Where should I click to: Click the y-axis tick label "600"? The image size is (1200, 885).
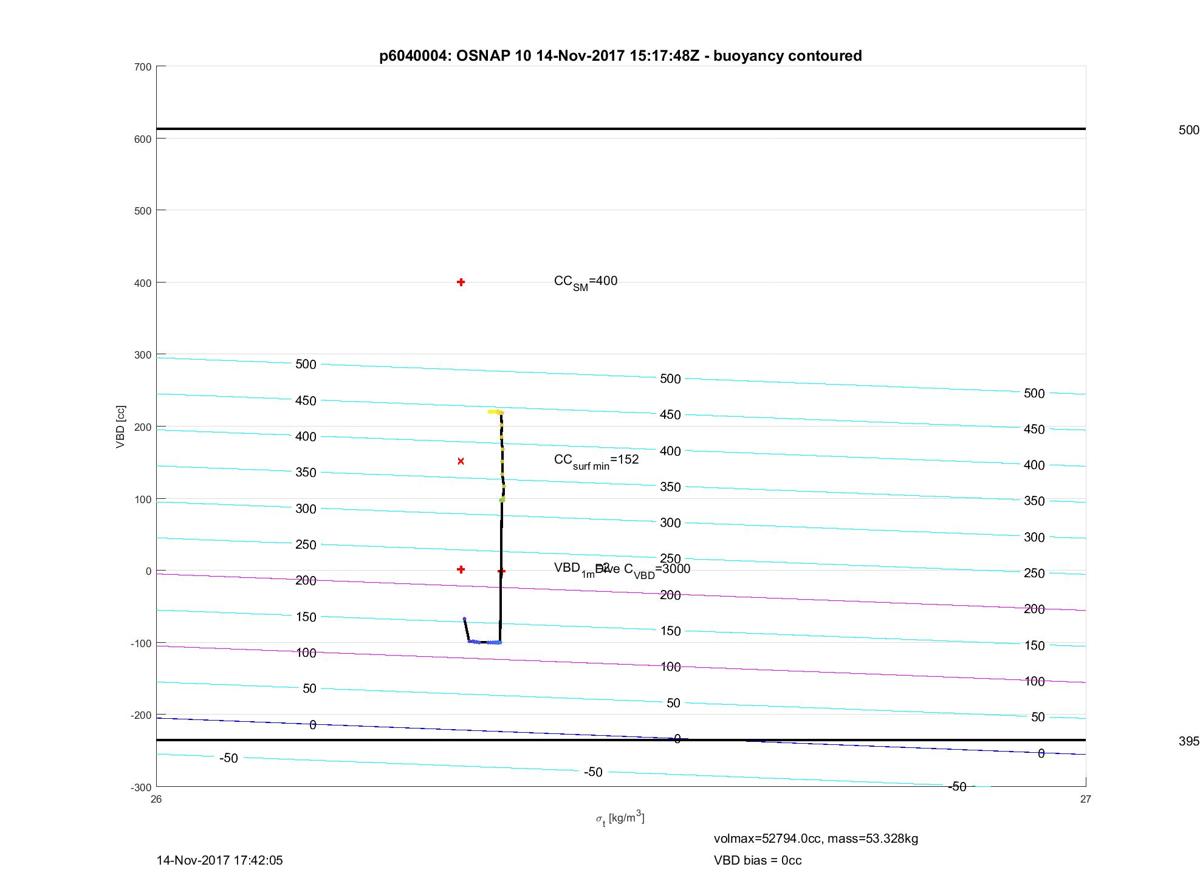142,139
